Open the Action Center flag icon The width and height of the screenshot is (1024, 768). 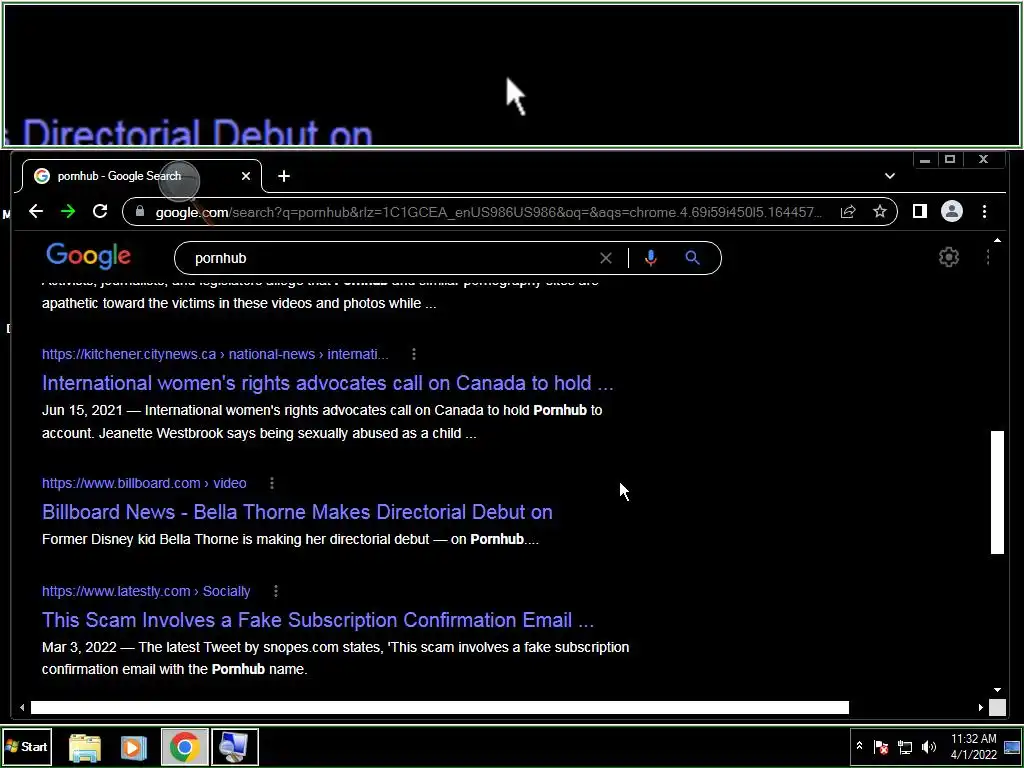pos(881,746)
